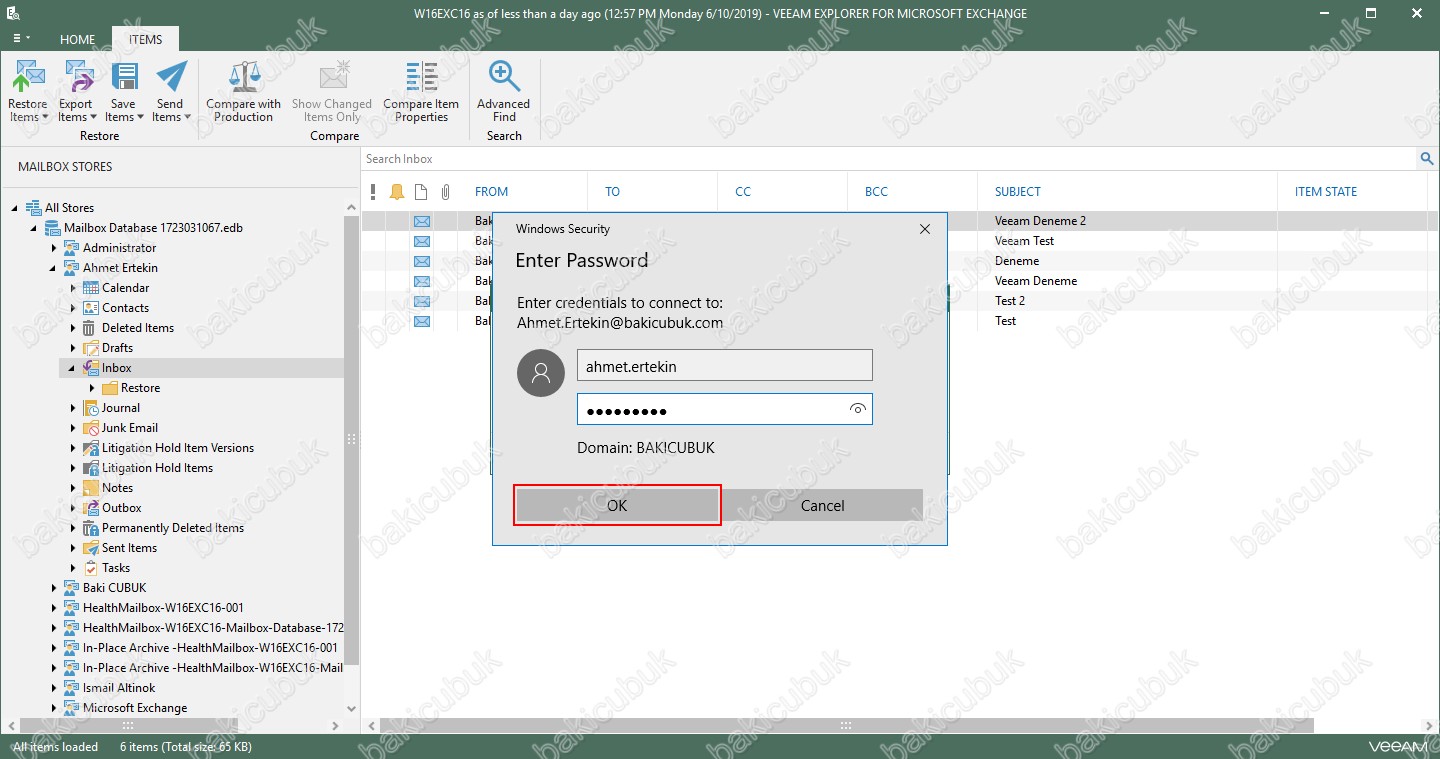Select envelope icon of Veeam Test row

422,241
